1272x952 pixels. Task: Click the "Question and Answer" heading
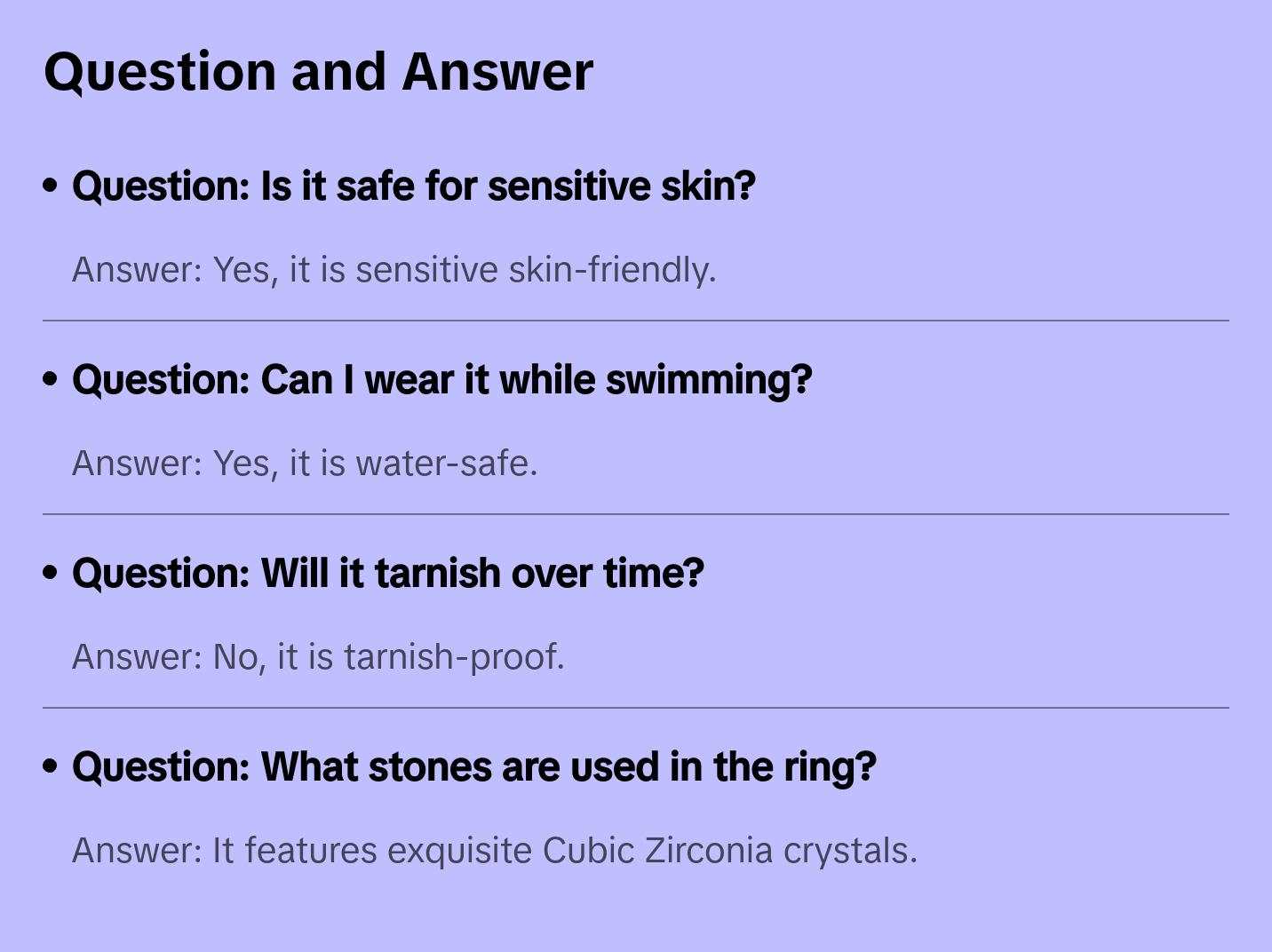318,71
